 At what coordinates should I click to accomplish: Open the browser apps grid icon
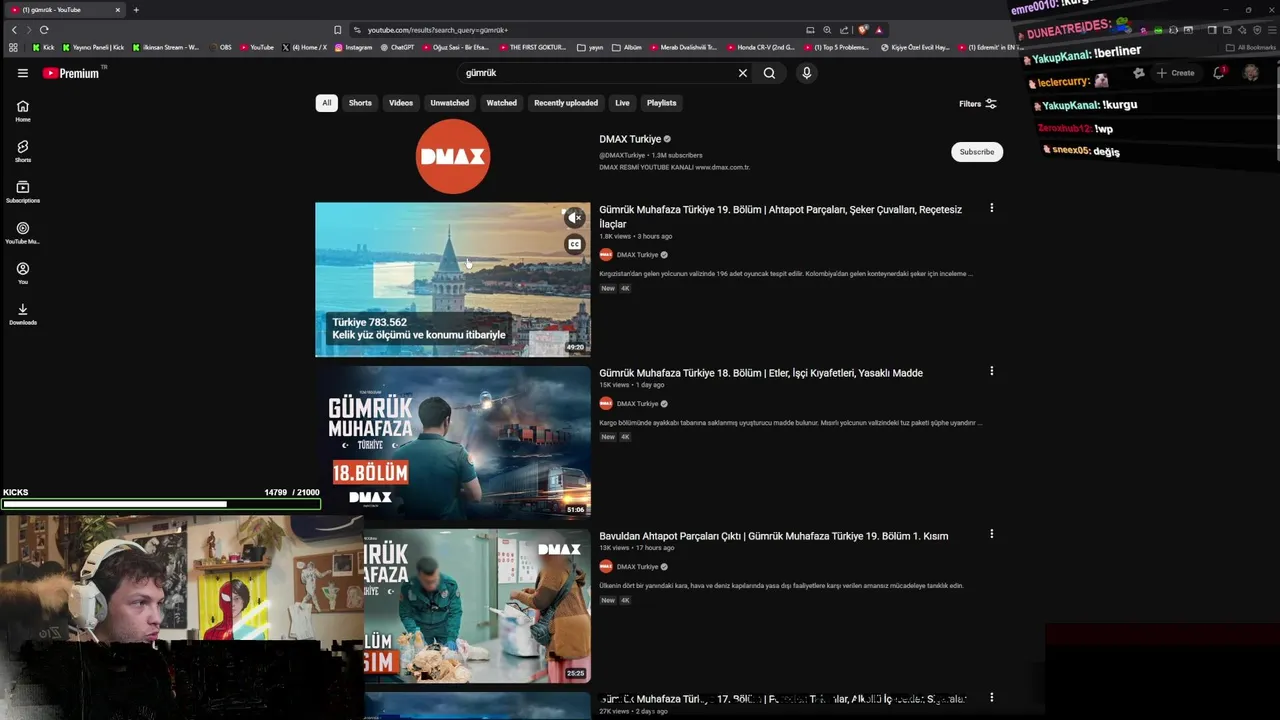tap(13, 47)
